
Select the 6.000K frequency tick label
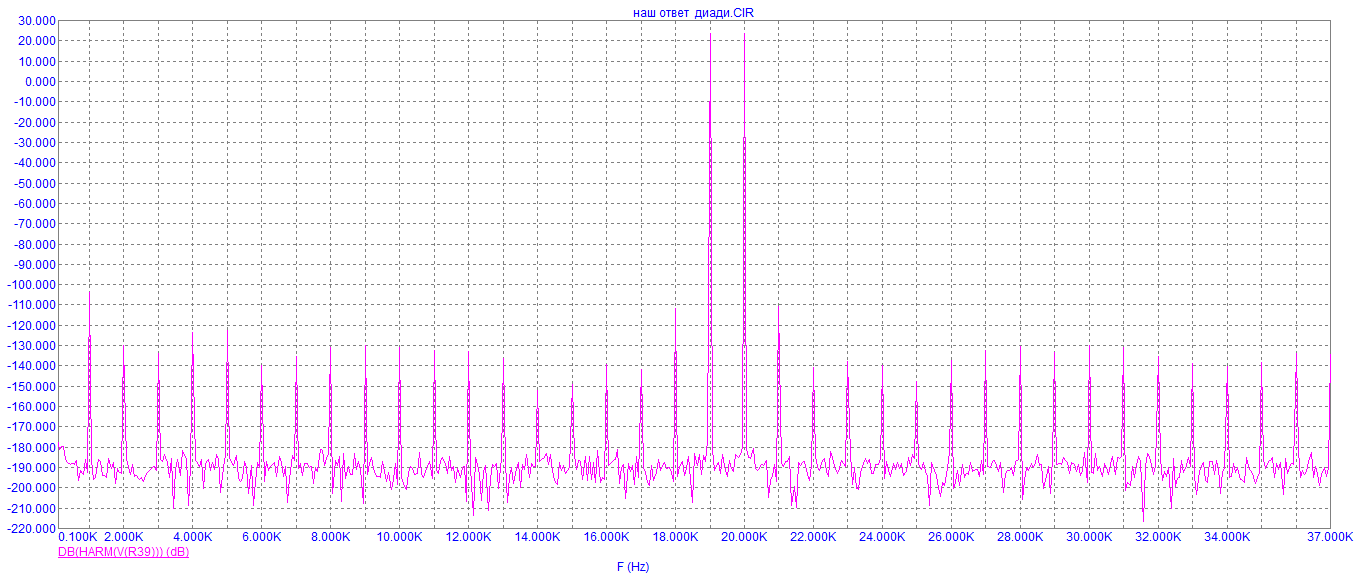click(x=262, y=538)
